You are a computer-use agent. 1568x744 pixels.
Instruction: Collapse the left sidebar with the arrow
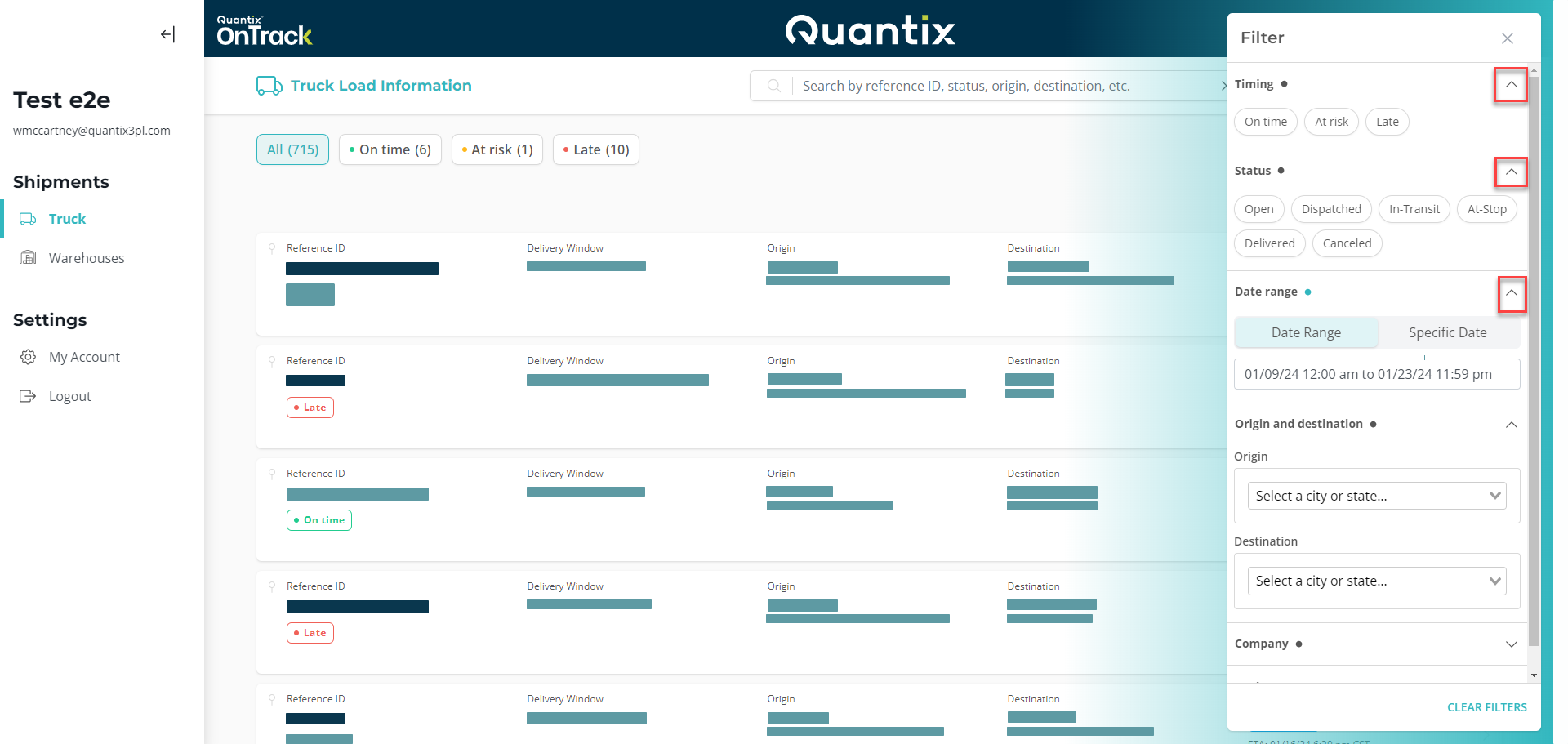point(167,34)
